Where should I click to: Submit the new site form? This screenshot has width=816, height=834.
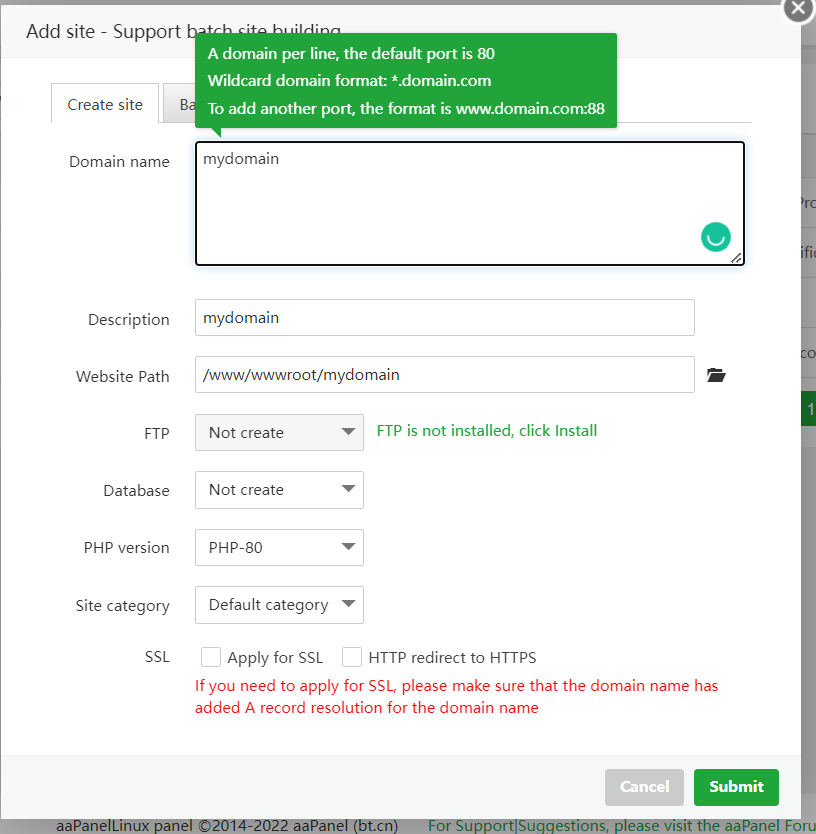[x=736, y=787]
